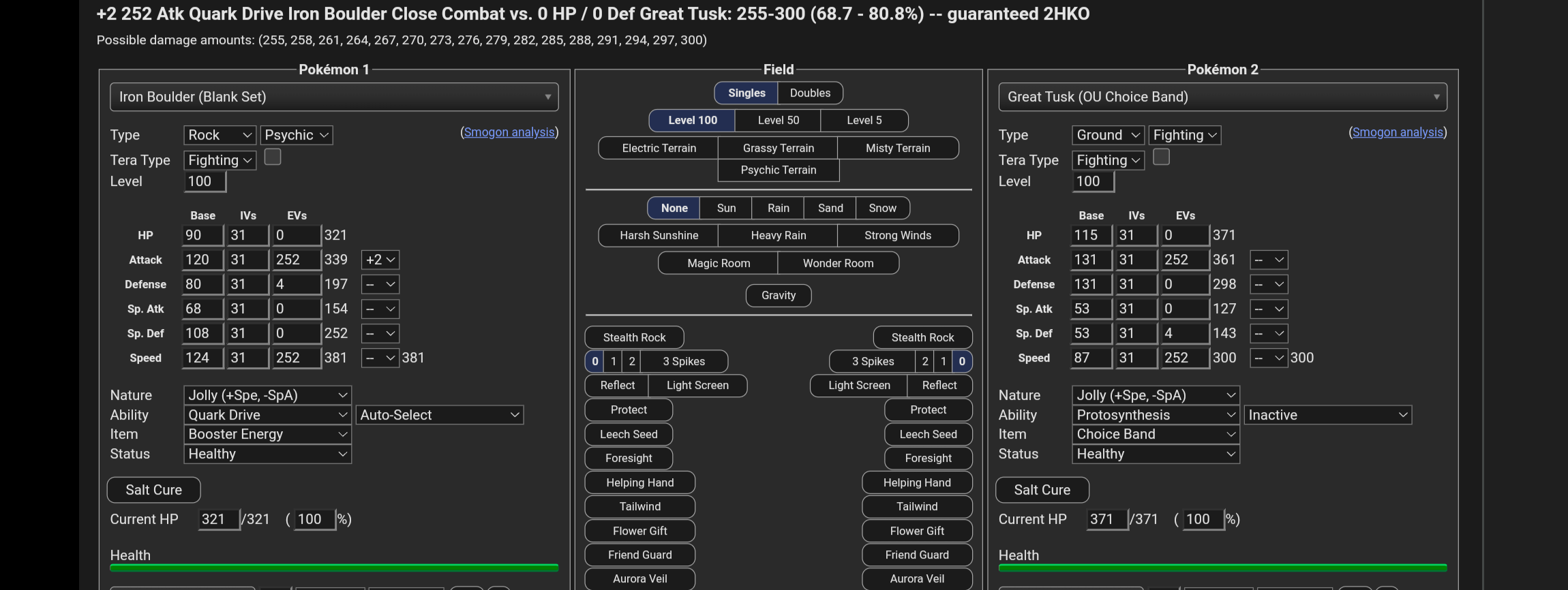Click Pokémon 2 HP percent field

[x=1203, y=519]
